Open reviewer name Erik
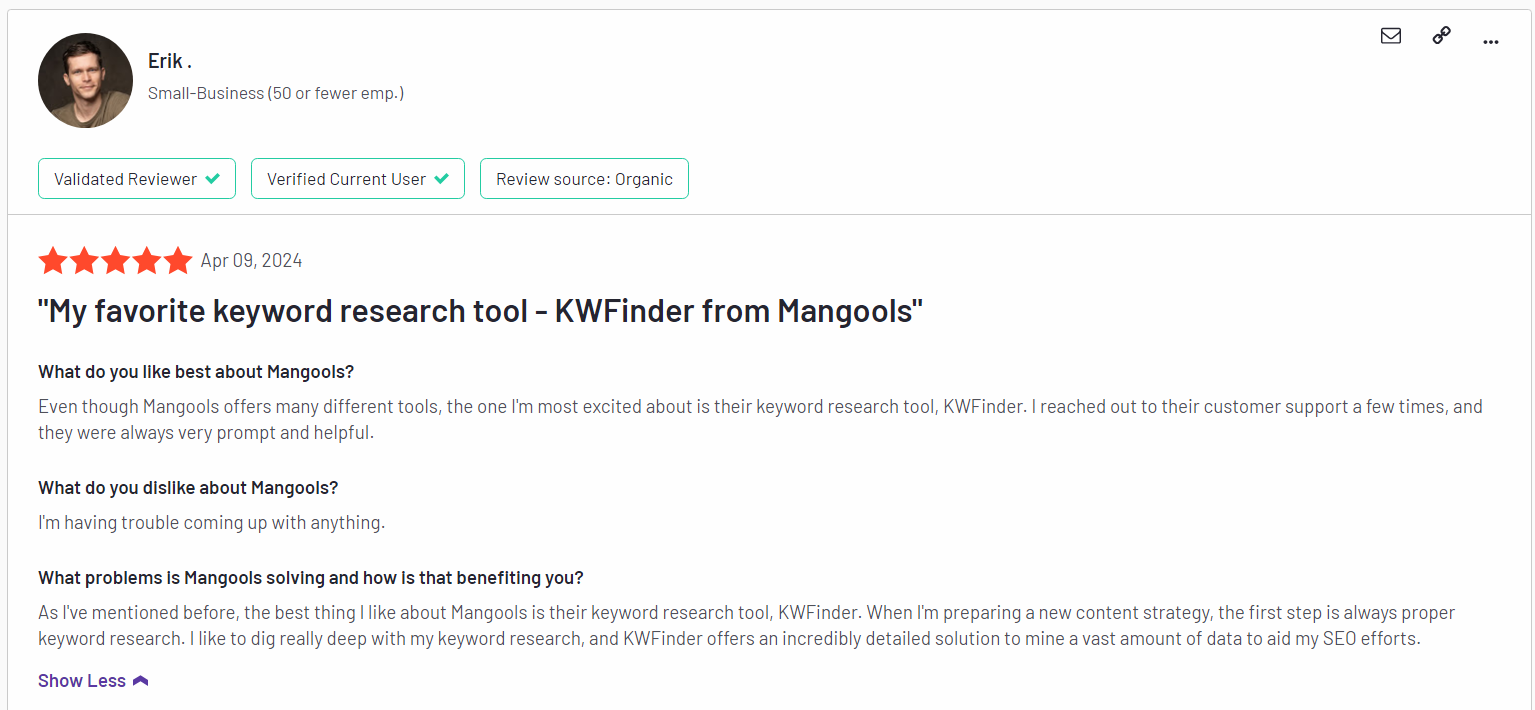 pyautogui.click(x=170, y=61)
